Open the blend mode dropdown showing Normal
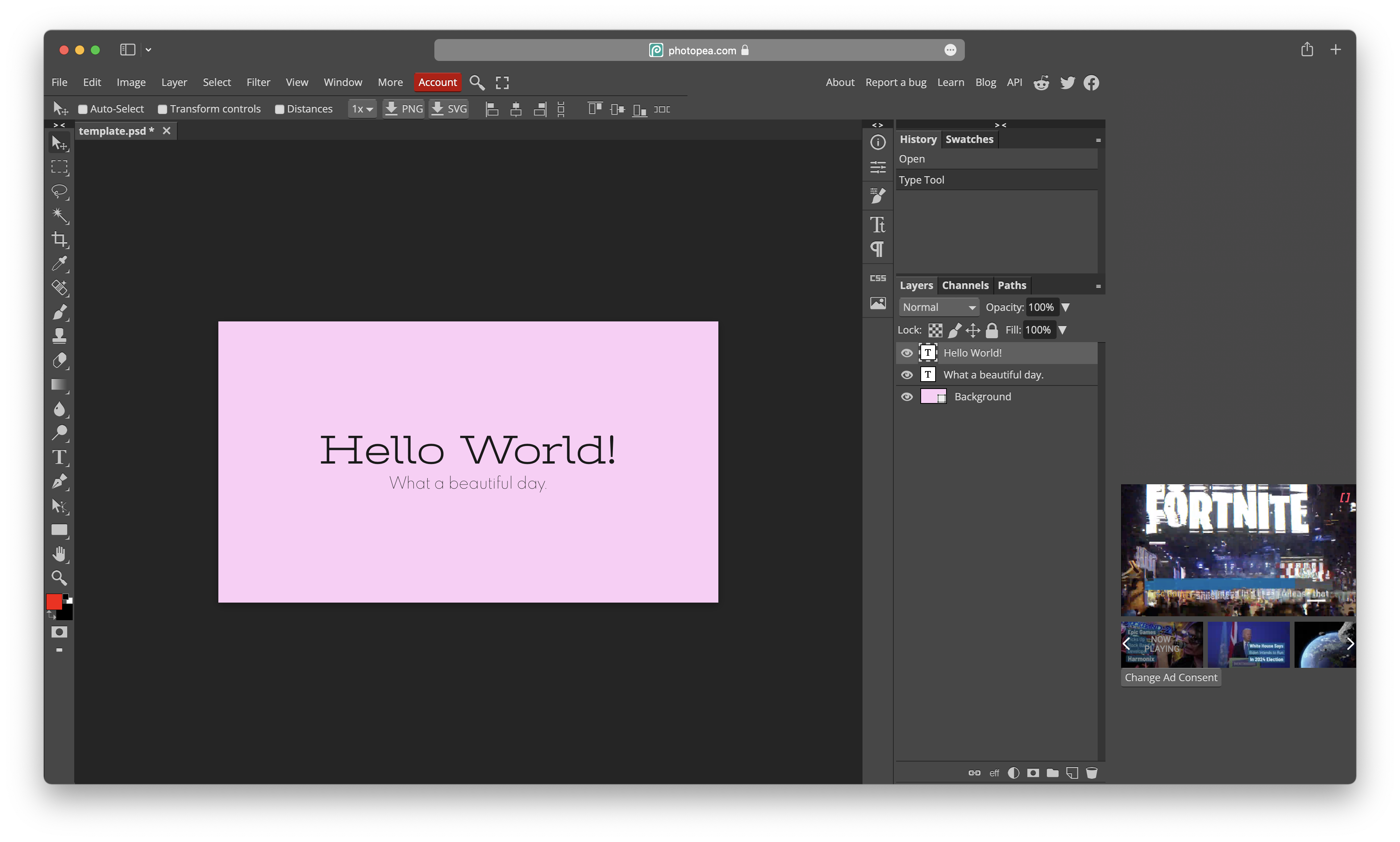 click(938, 307)
